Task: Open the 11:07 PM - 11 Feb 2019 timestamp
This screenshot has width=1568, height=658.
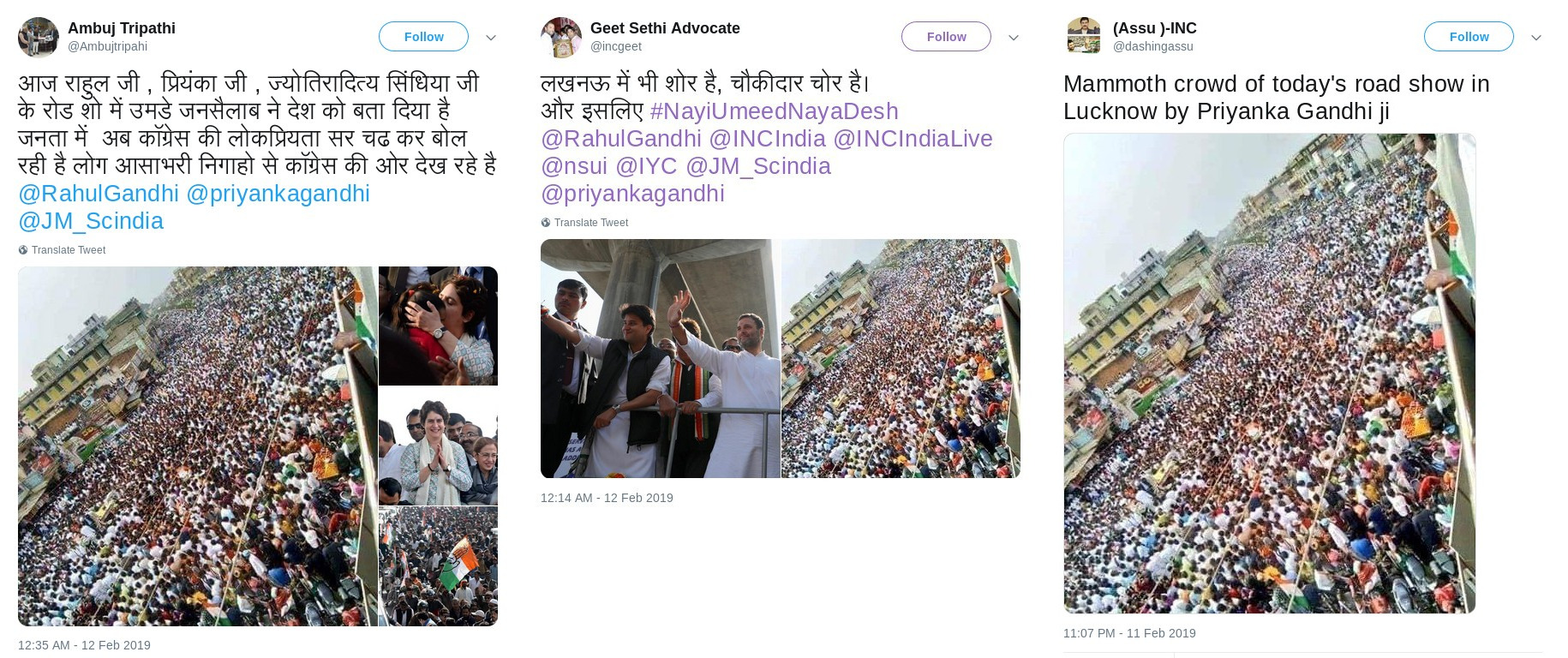Action: point(1129,633)
